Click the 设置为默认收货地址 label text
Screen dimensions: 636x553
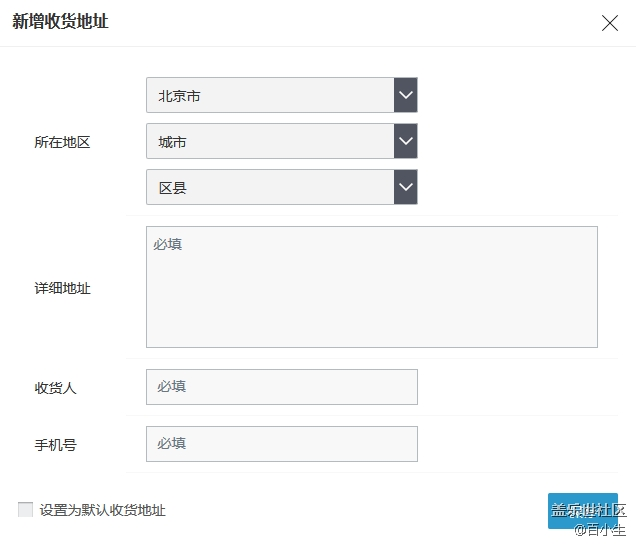coord(102,510)
